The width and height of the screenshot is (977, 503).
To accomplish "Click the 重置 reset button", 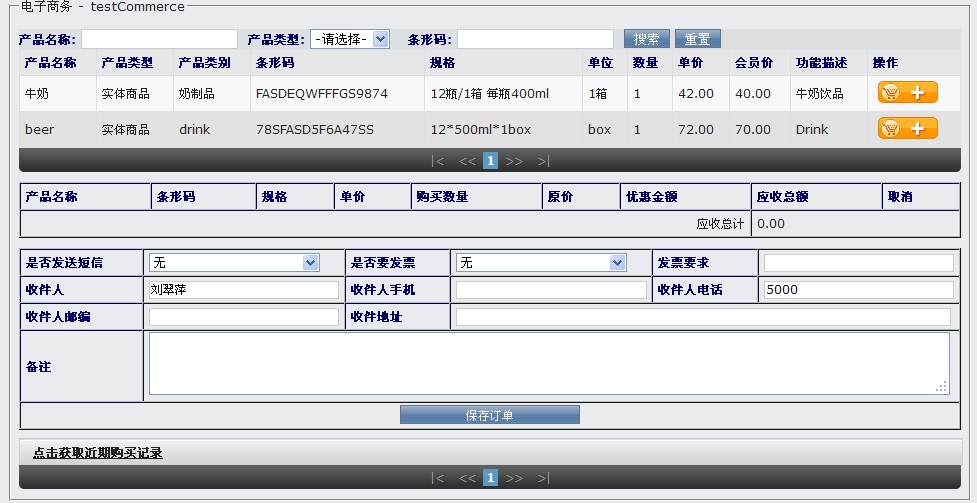I will (x=697, y=39).
